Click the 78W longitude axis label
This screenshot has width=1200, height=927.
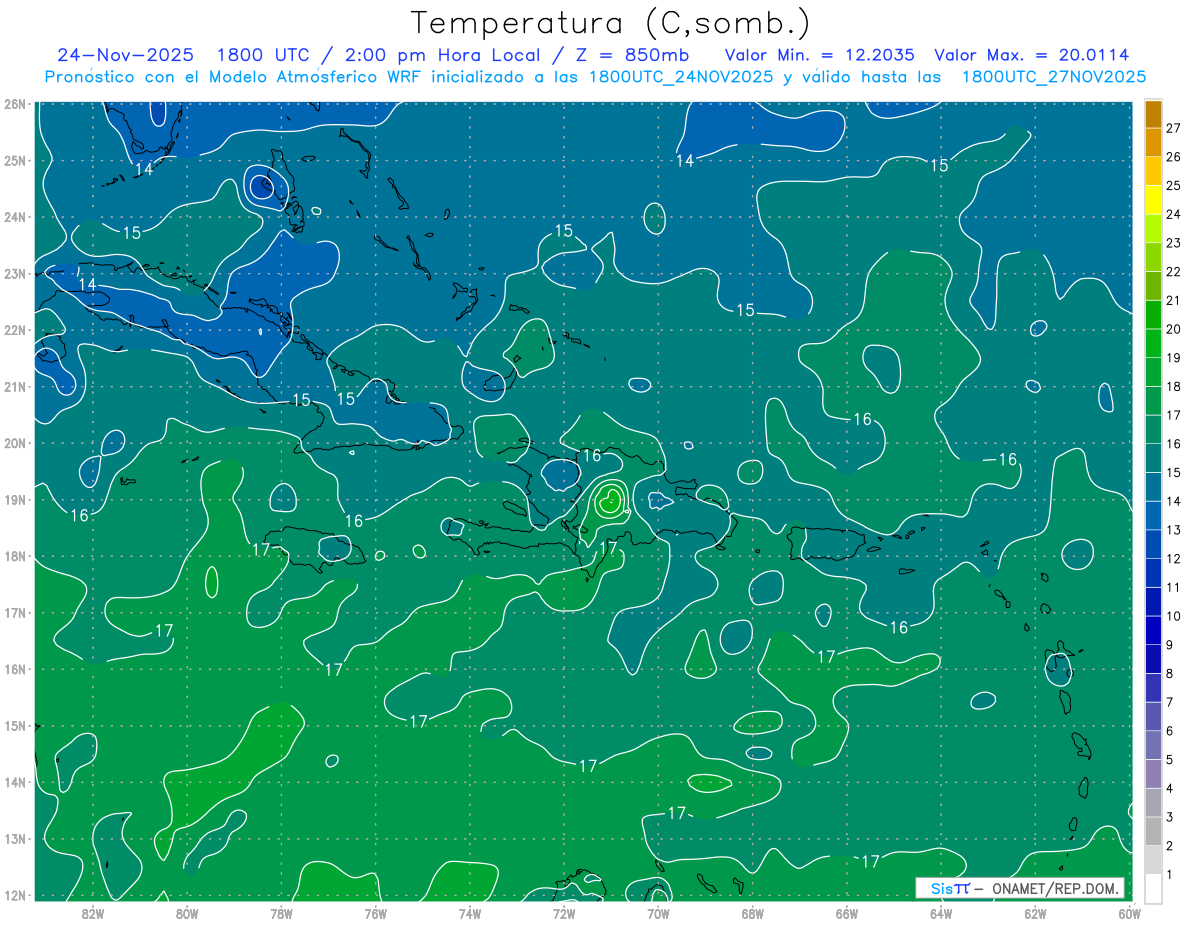pos(281,913)
